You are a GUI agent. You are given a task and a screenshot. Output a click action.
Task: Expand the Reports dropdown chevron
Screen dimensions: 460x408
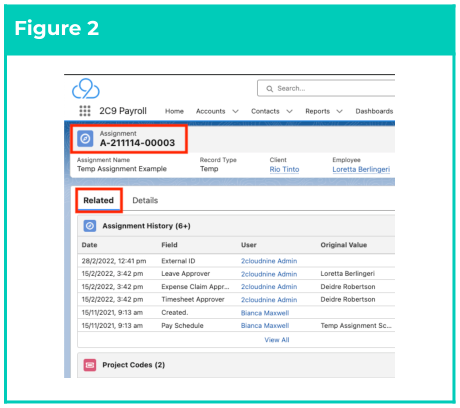339,111
